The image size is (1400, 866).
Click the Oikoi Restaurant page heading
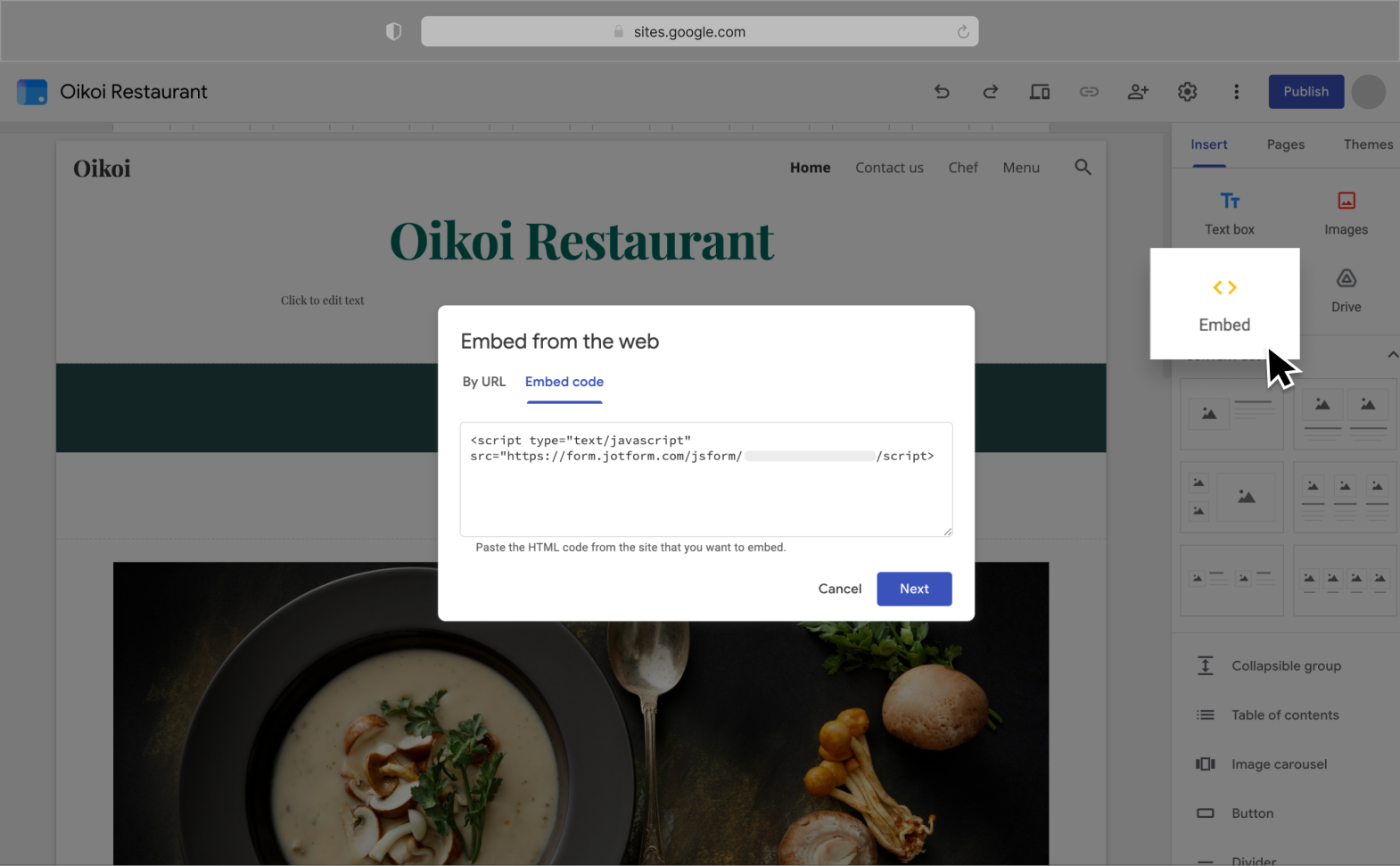click(581, 241)
